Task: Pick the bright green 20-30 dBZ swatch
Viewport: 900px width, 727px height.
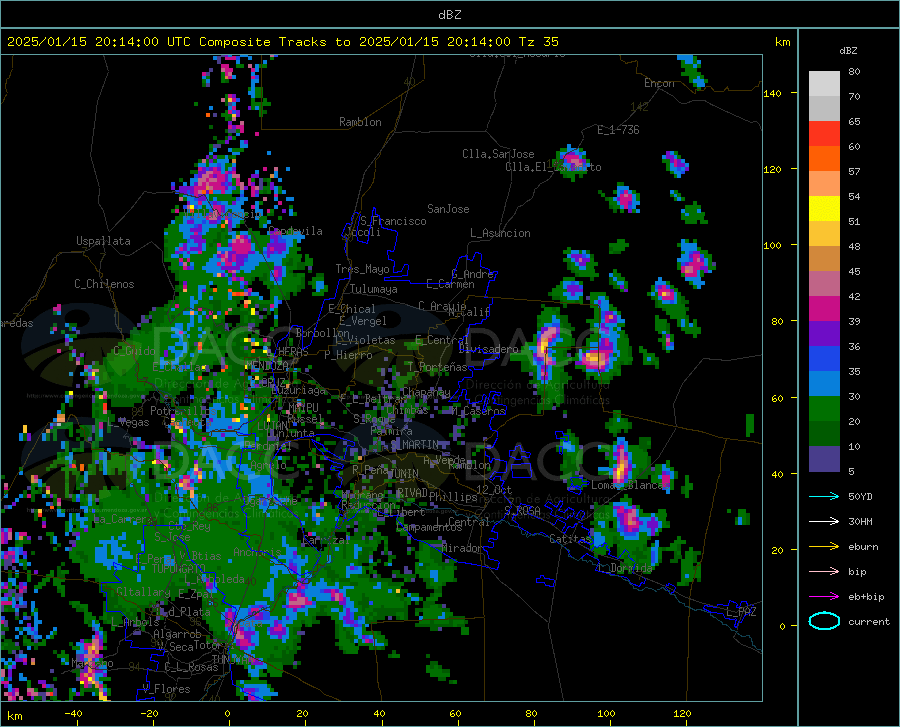Action: click(x=824, y=409)
